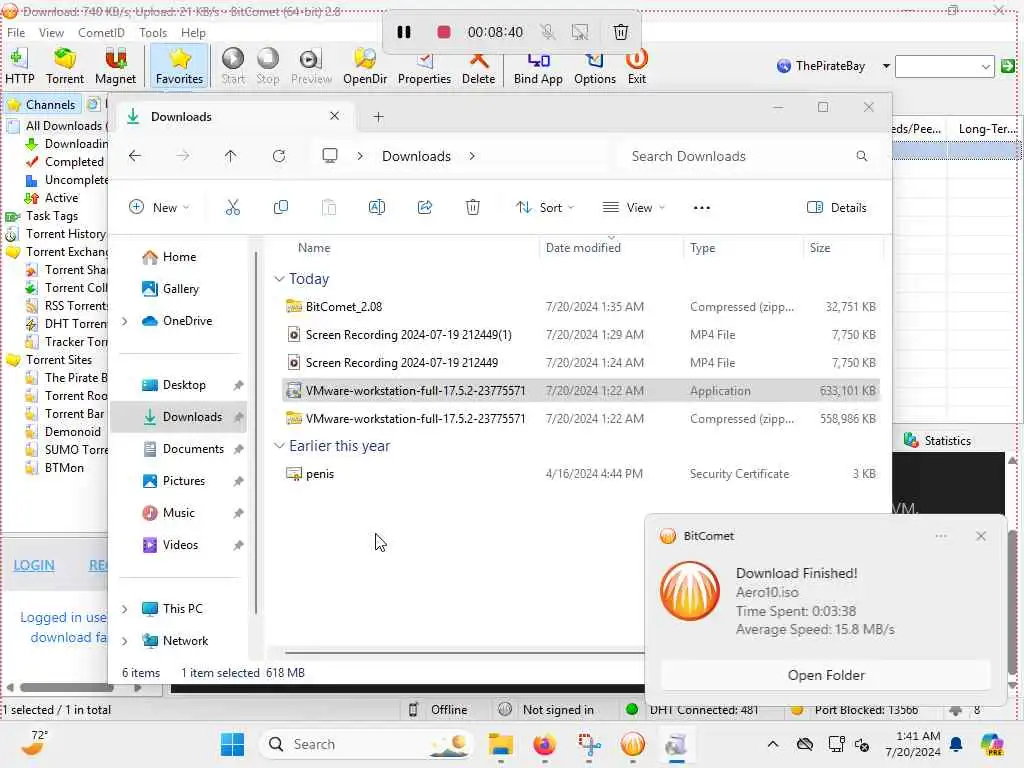This screenshot has height=768, width=1024.
Task: Refresh the Downloads folder
Action: 279,156
